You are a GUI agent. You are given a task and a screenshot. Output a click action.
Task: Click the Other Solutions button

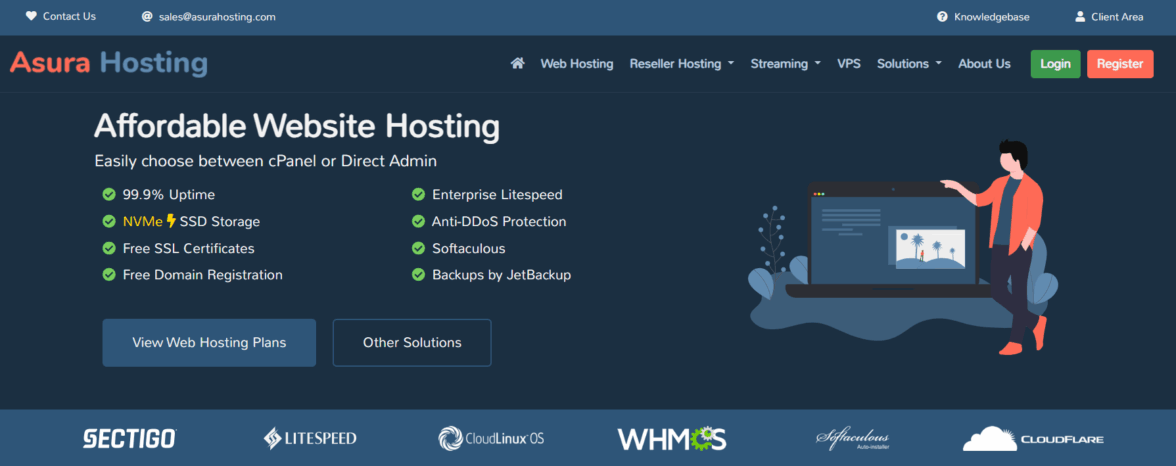[412, 343]
